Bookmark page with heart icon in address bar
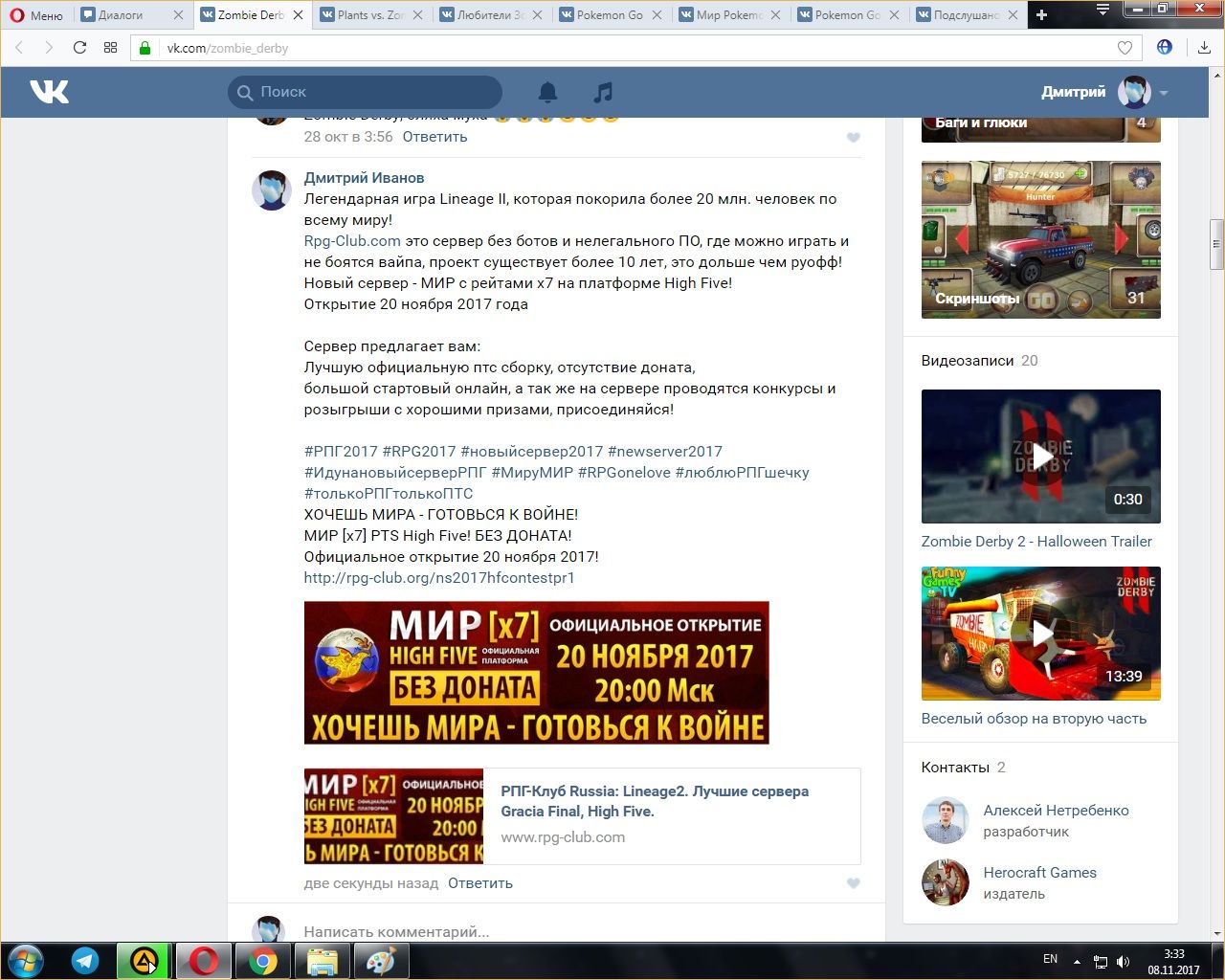This screenshot has height=980, width=1225. (x=1125, y=48)
